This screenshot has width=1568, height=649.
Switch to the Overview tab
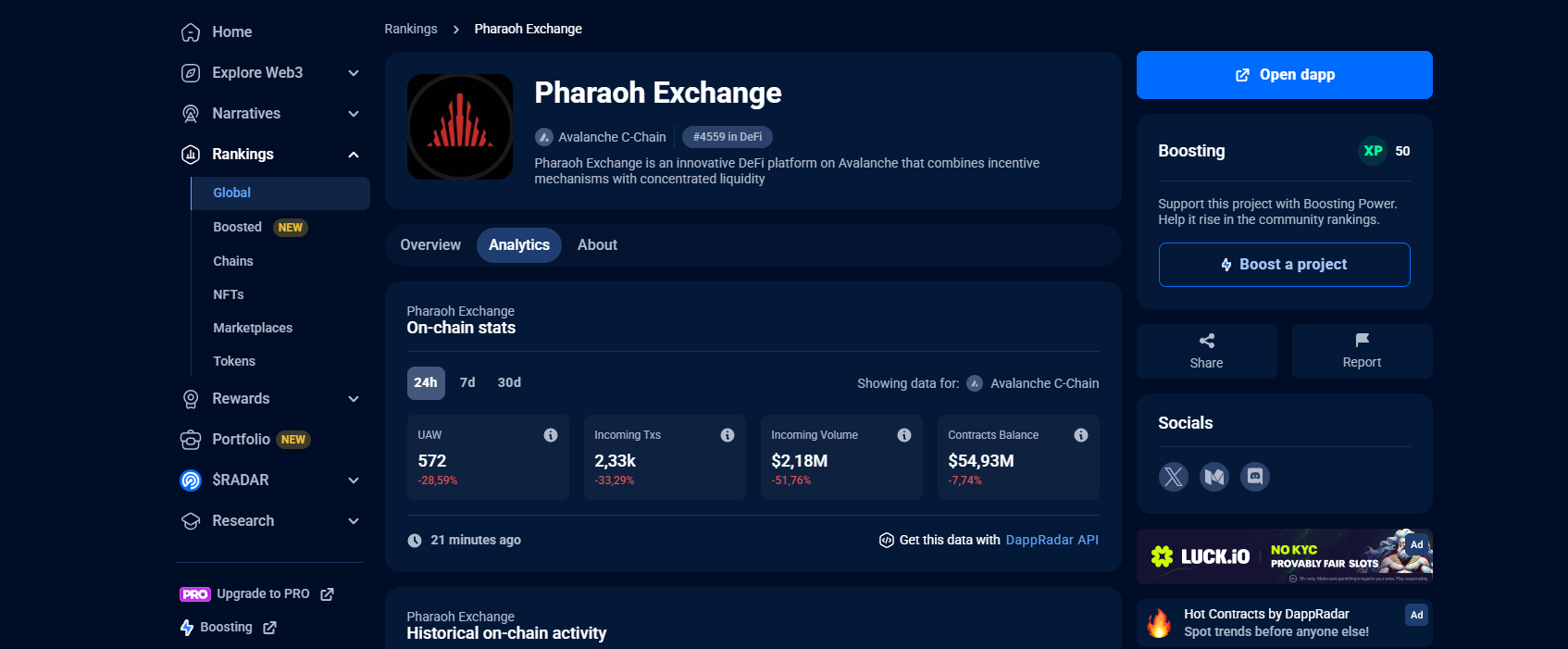point(430,245)
